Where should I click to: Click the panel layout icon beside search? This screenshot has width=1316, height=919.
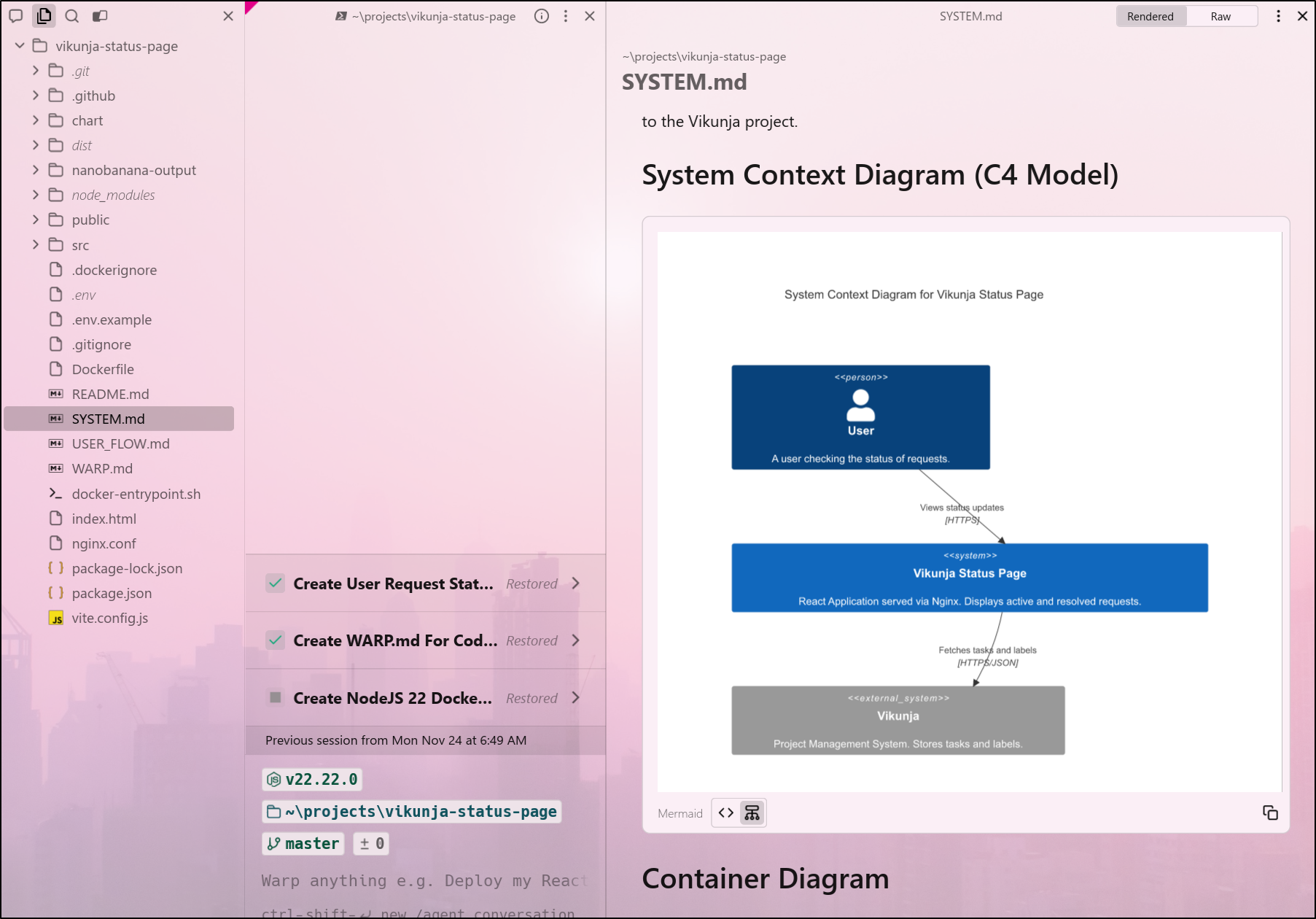[100, 16]
